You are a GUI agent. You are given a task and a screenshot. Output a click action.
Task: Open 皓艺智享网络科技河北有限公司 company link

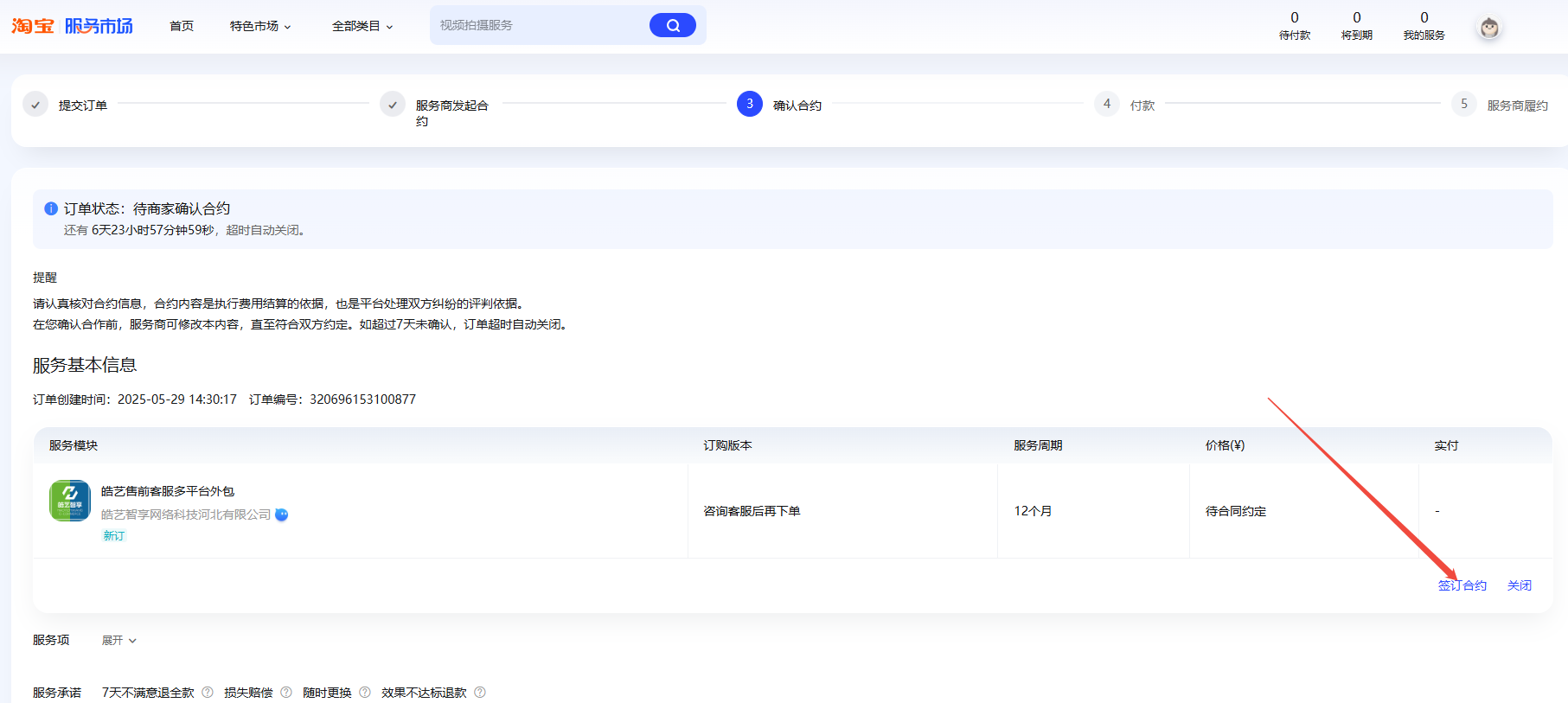pyautogui.click(x=186, y=514)
